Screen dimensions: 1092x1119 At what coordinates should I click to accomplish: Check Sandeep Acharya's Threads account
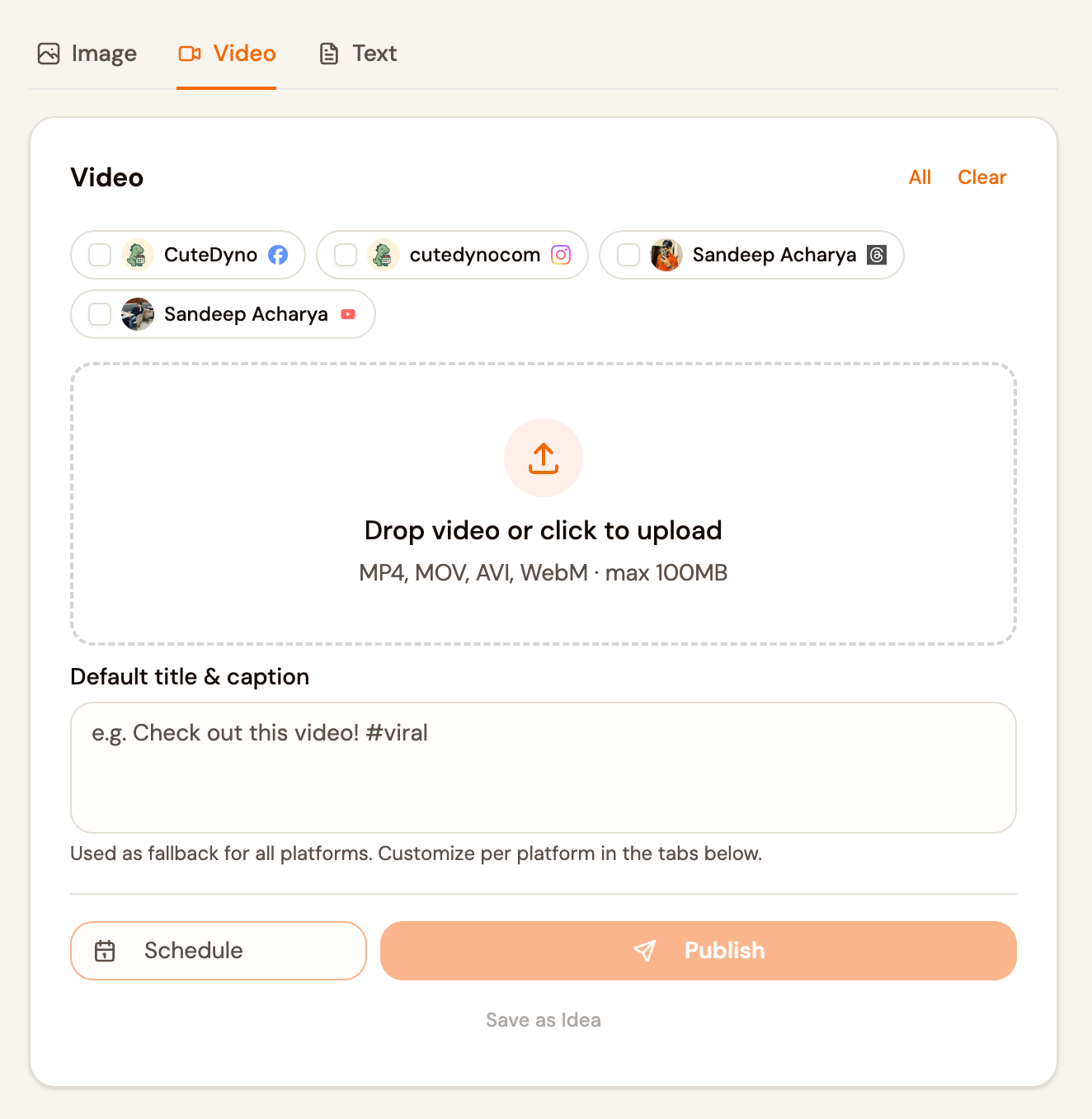coord(628,255)
